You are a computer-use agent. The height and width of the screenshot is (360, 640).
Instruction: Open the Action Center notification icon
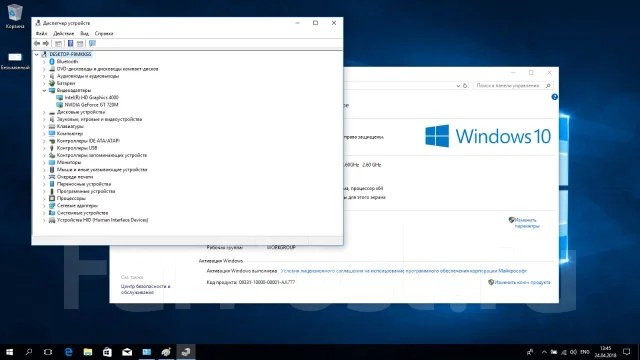coord(627,352)
